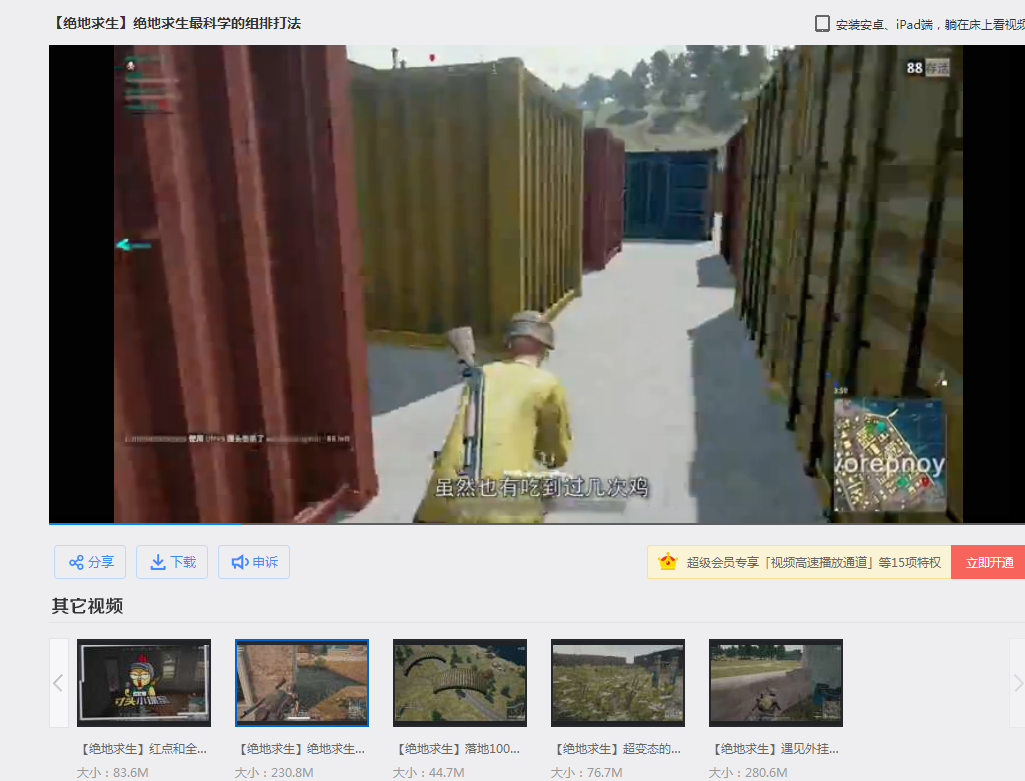Open the parachute landing video thumbnail
The image size is (1025, 781).
(x=460, y=683)
